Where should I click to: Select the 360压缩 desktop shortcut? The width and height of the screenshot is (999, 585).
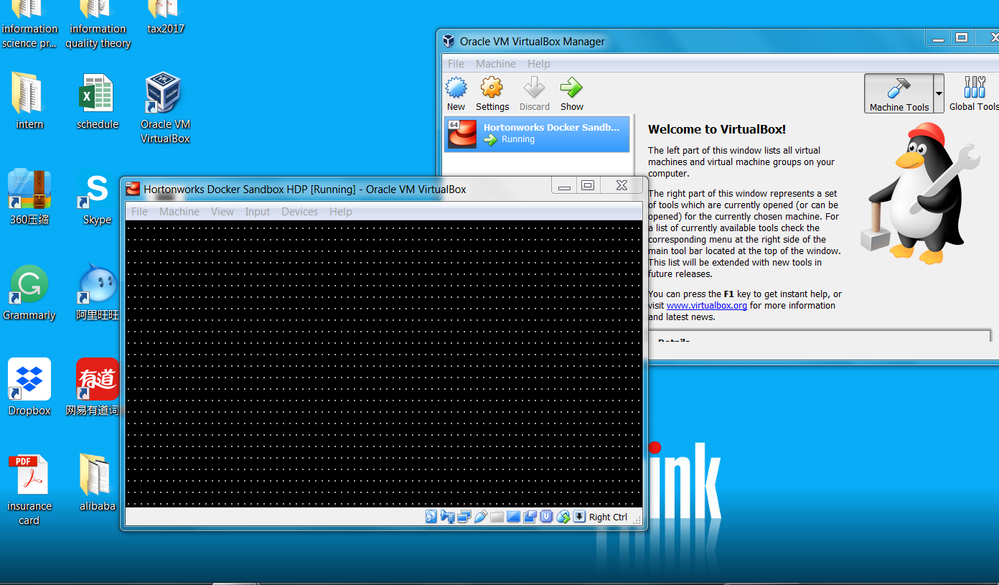29,198
